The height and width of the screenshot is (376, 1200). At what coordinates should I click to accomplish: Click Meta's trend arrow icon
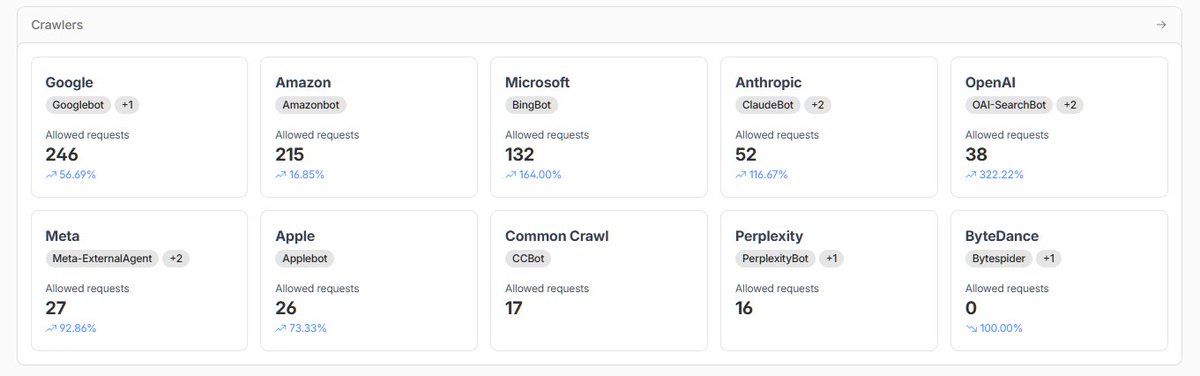(51, 328)
